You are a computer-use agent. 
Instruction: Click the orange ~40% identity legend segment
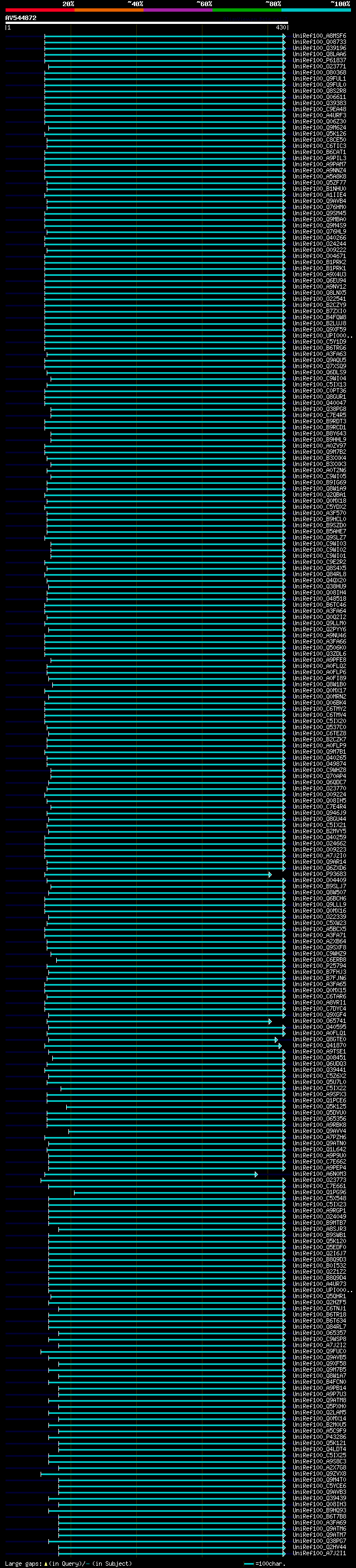109,10
